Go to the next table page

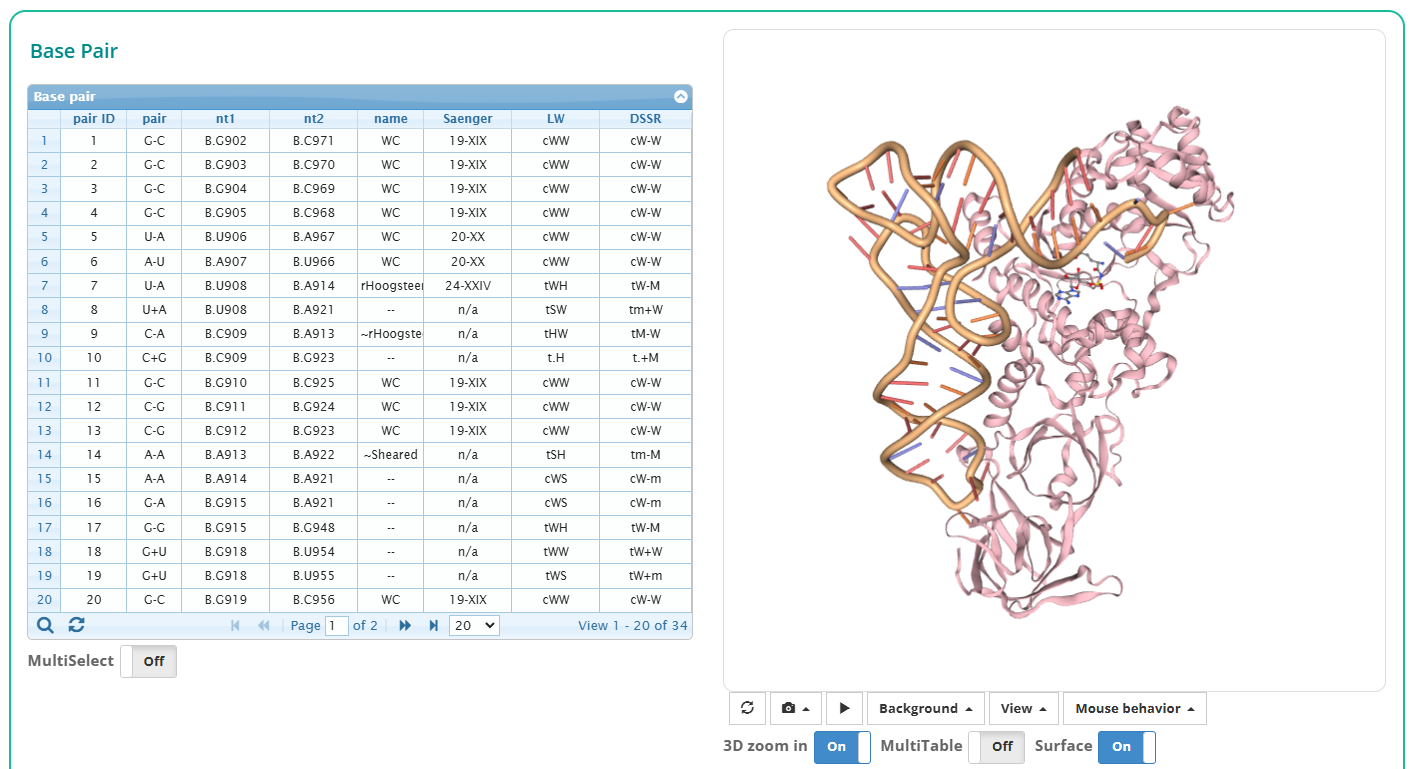pyautogui.click(x=405, y=625)
